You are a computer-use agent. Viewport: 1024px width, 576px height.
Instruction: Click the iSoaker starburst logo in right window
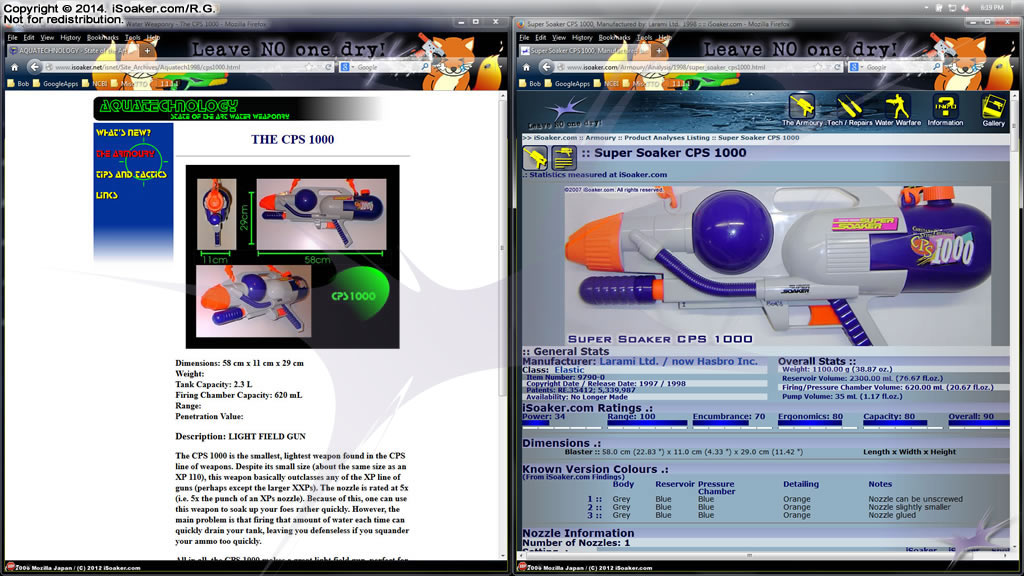pos(566,108)
